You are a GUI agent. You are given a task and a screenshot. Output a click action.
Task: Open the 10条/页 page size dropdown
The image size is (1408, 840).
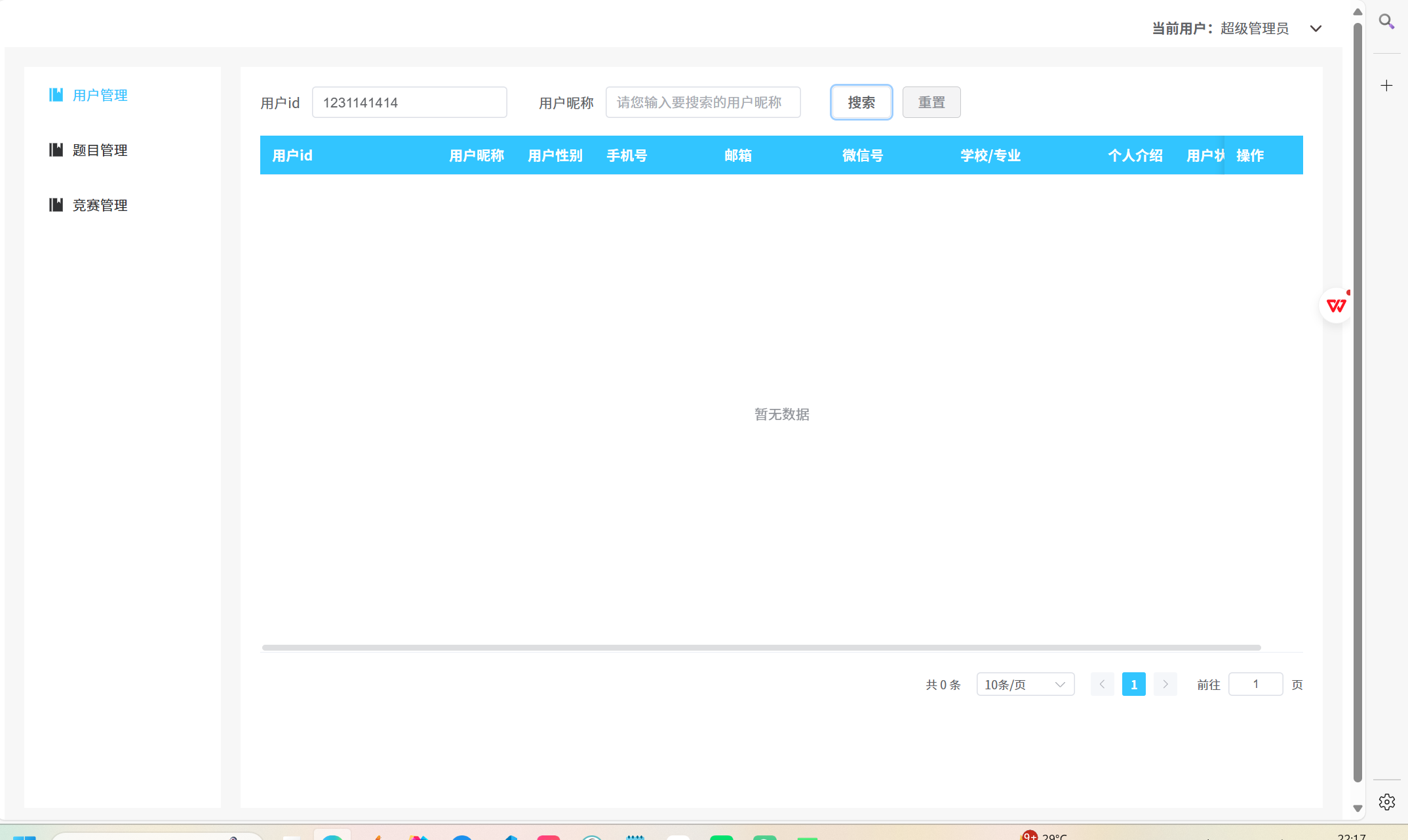pos(1025,684)
